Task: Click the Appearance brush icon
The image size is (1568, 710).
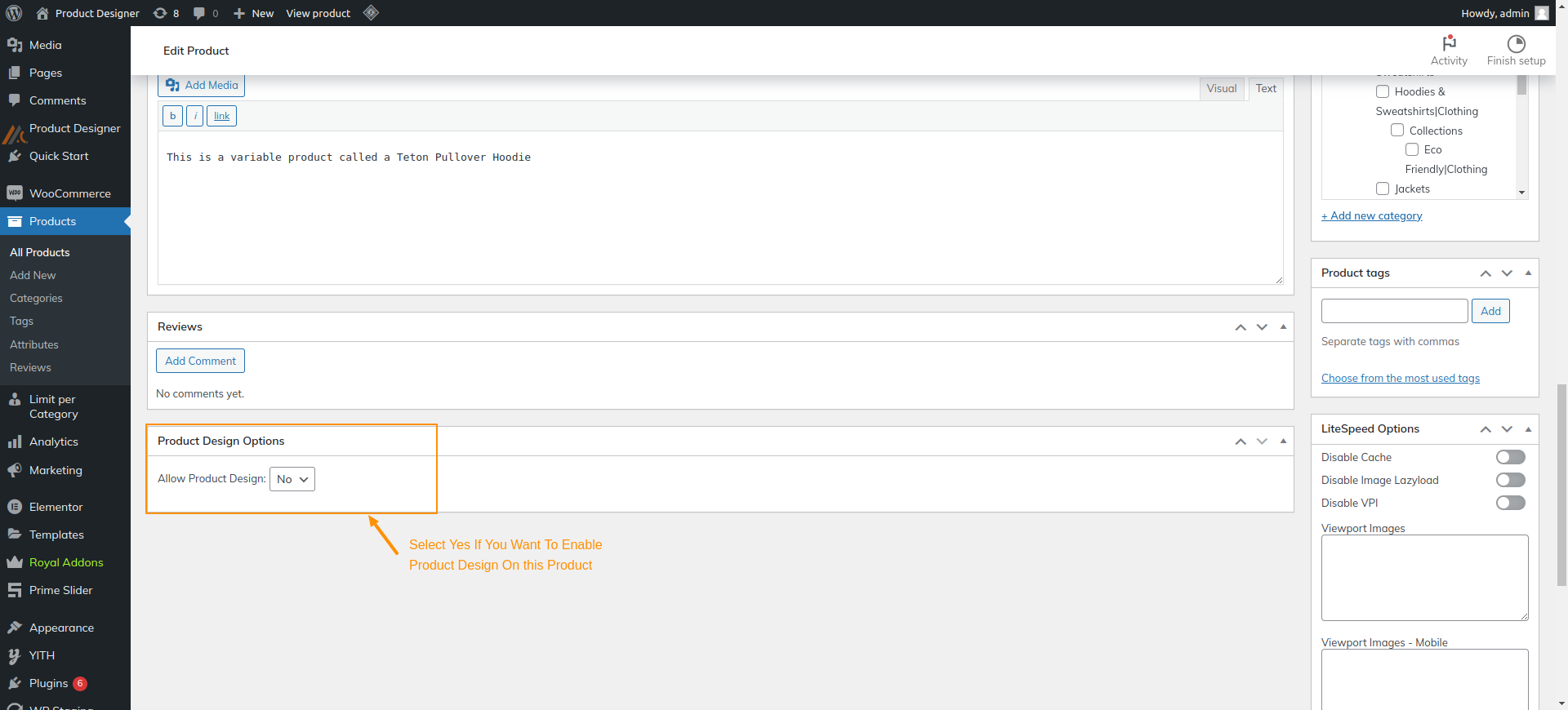Action: (x=15, y=628)
